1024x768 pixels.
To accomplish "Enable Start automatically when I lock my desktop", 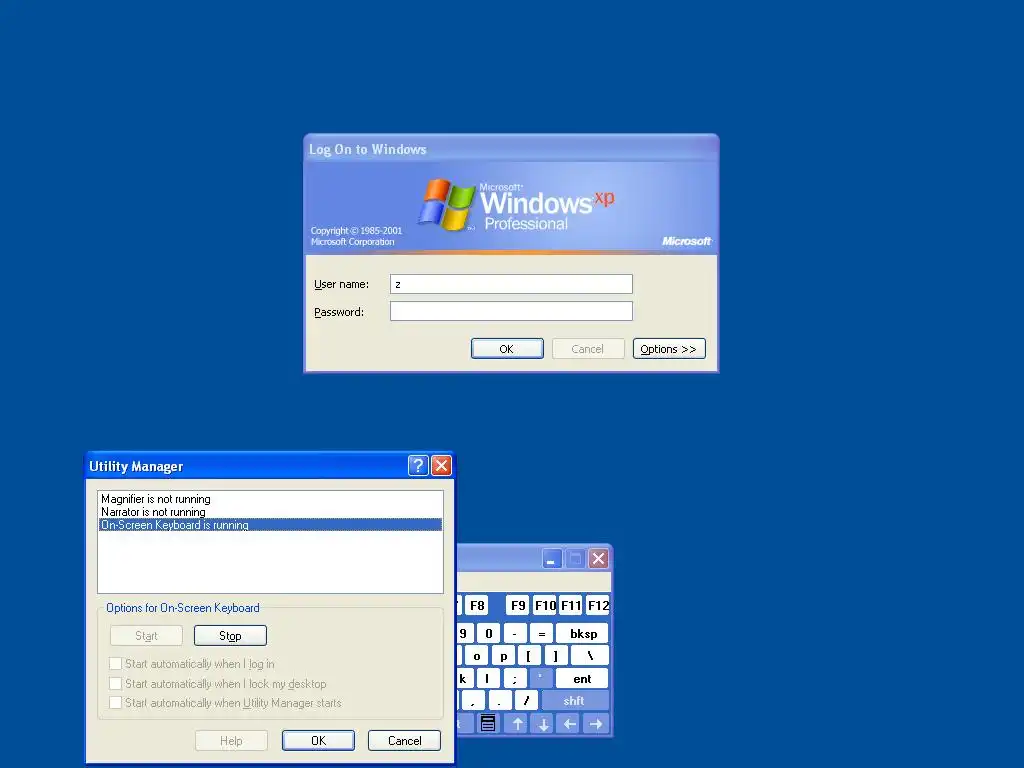I will (116, 683).
